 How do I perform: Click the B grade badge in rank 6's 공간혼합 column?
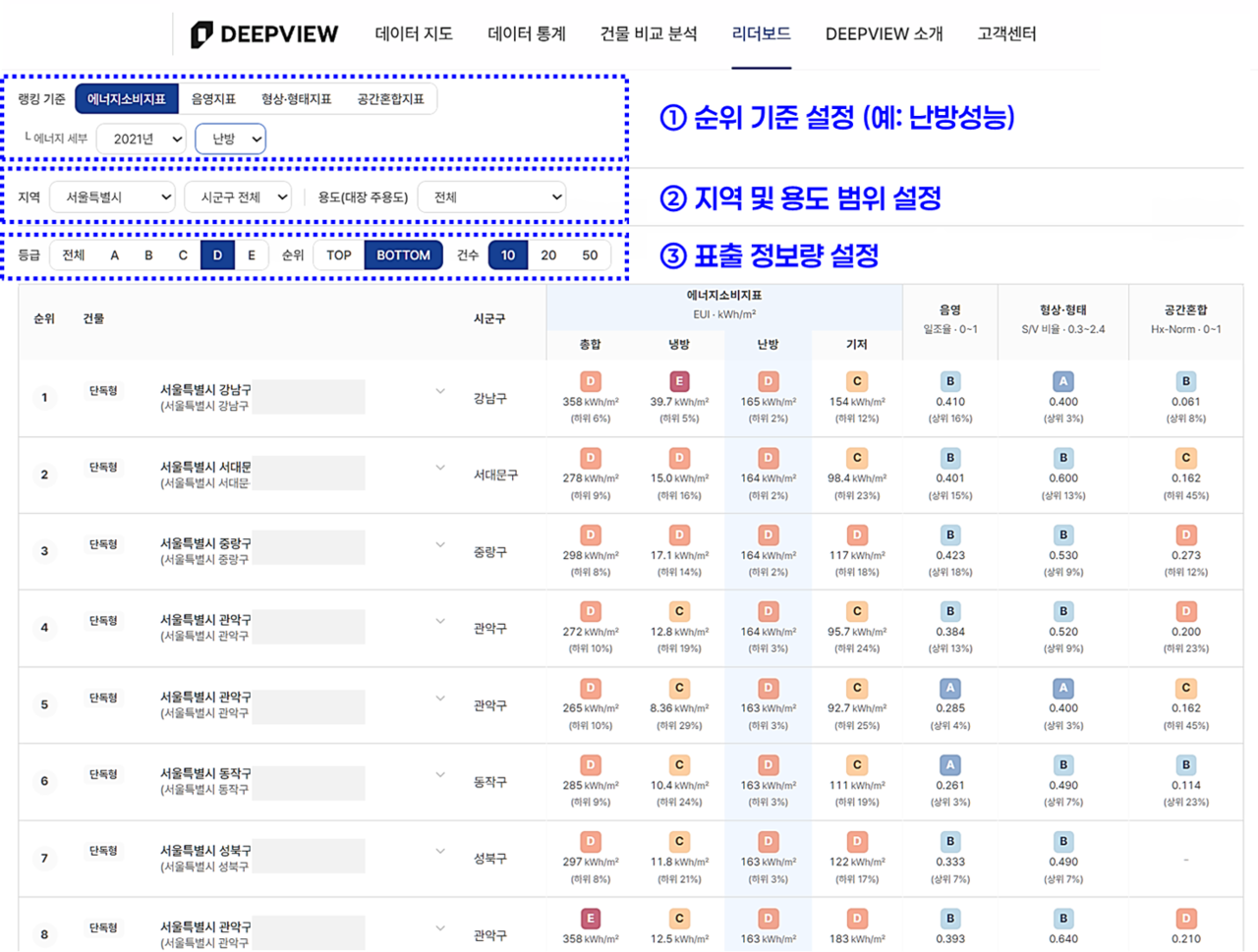(1186, 764)
